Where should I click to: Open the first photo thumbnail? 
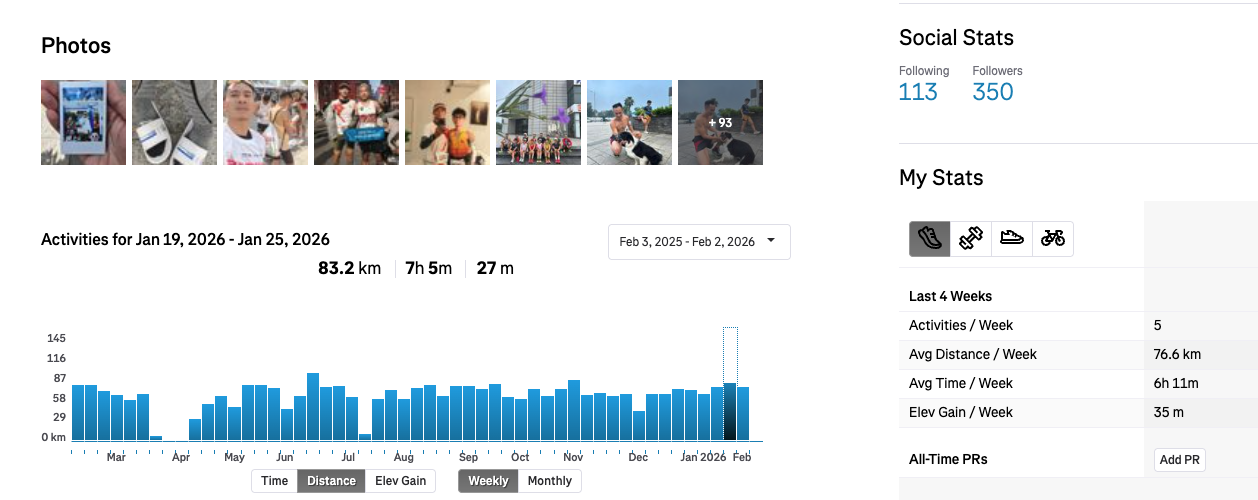(83, 123)
